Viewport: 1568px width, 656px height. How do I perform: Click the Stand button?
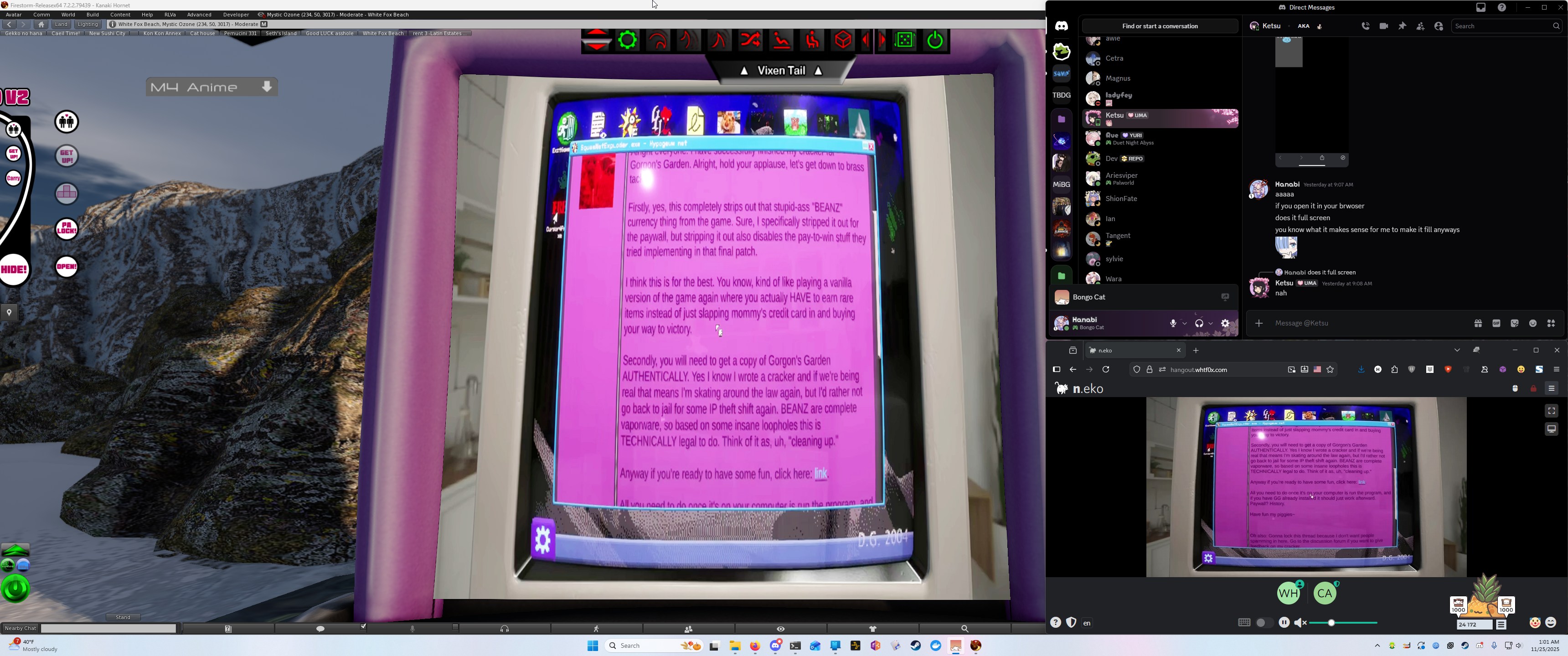coord(123,617)
